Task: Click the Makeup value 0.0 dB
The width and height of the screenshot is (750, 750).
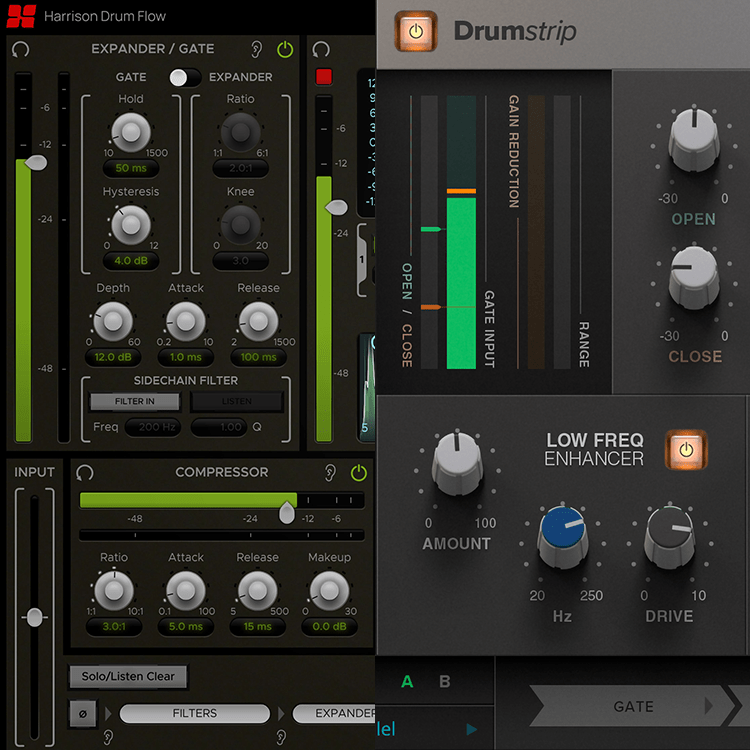Action: [x=329, y=627]
